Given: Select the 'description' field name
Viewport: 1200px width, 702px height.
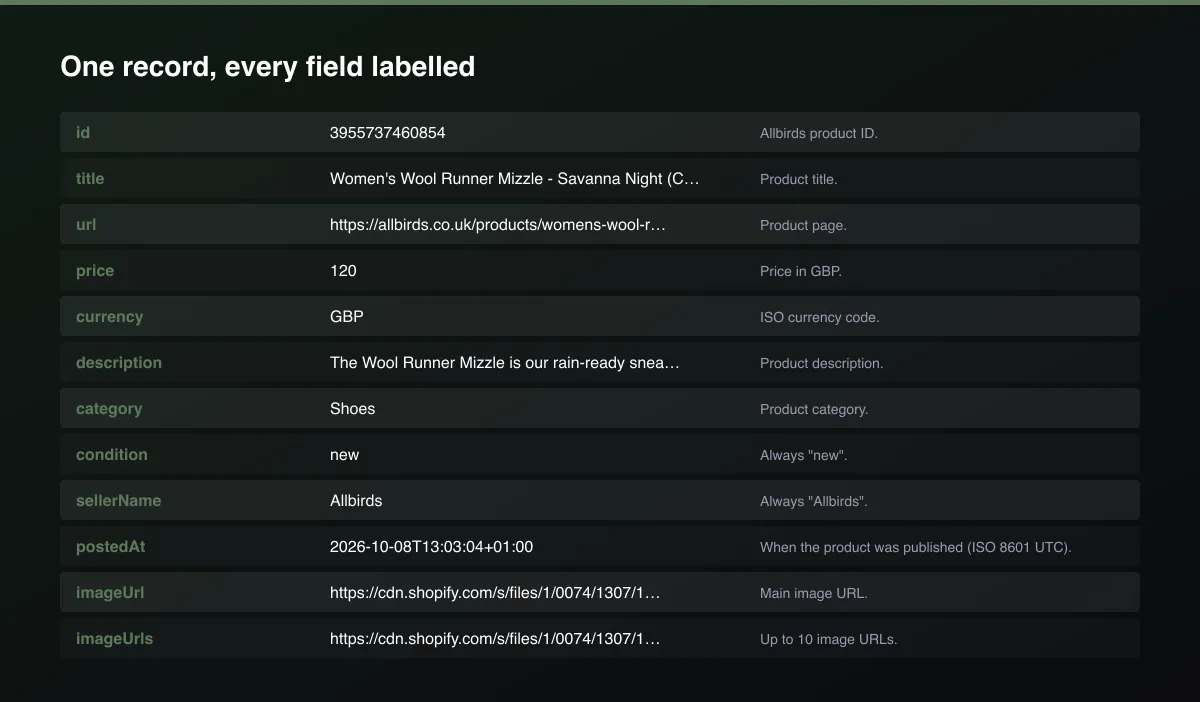Looking at the screenshot, I should pyautogui.click(x=119, y=362).
